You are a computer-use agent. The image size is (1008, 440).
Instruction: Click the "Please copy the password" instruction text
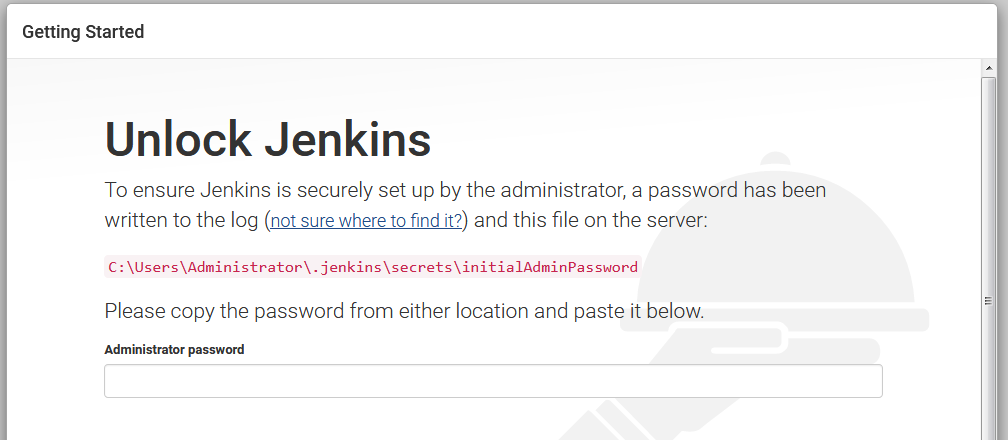[x=404, y=311]
